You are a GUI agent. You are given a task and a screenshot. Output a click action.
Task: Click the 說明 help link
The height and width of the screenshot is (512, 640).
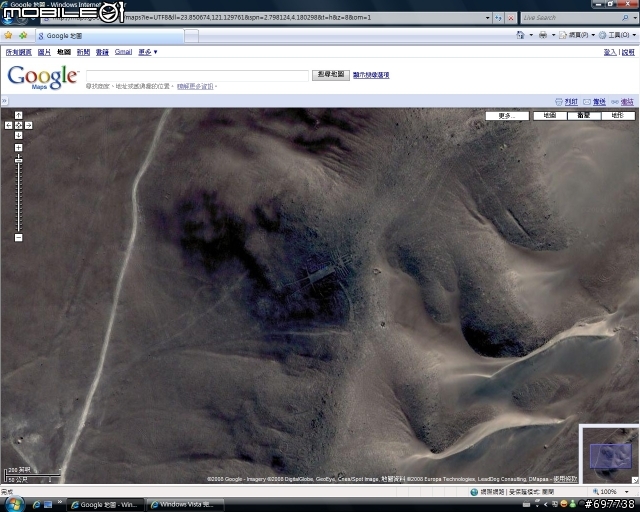point(628,52)
